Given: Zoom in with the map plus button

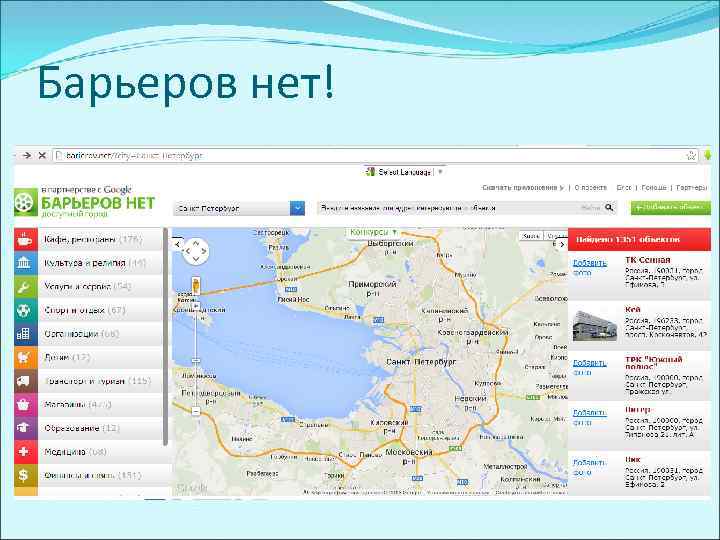Looking at the screenshot, I should point(196,305).
